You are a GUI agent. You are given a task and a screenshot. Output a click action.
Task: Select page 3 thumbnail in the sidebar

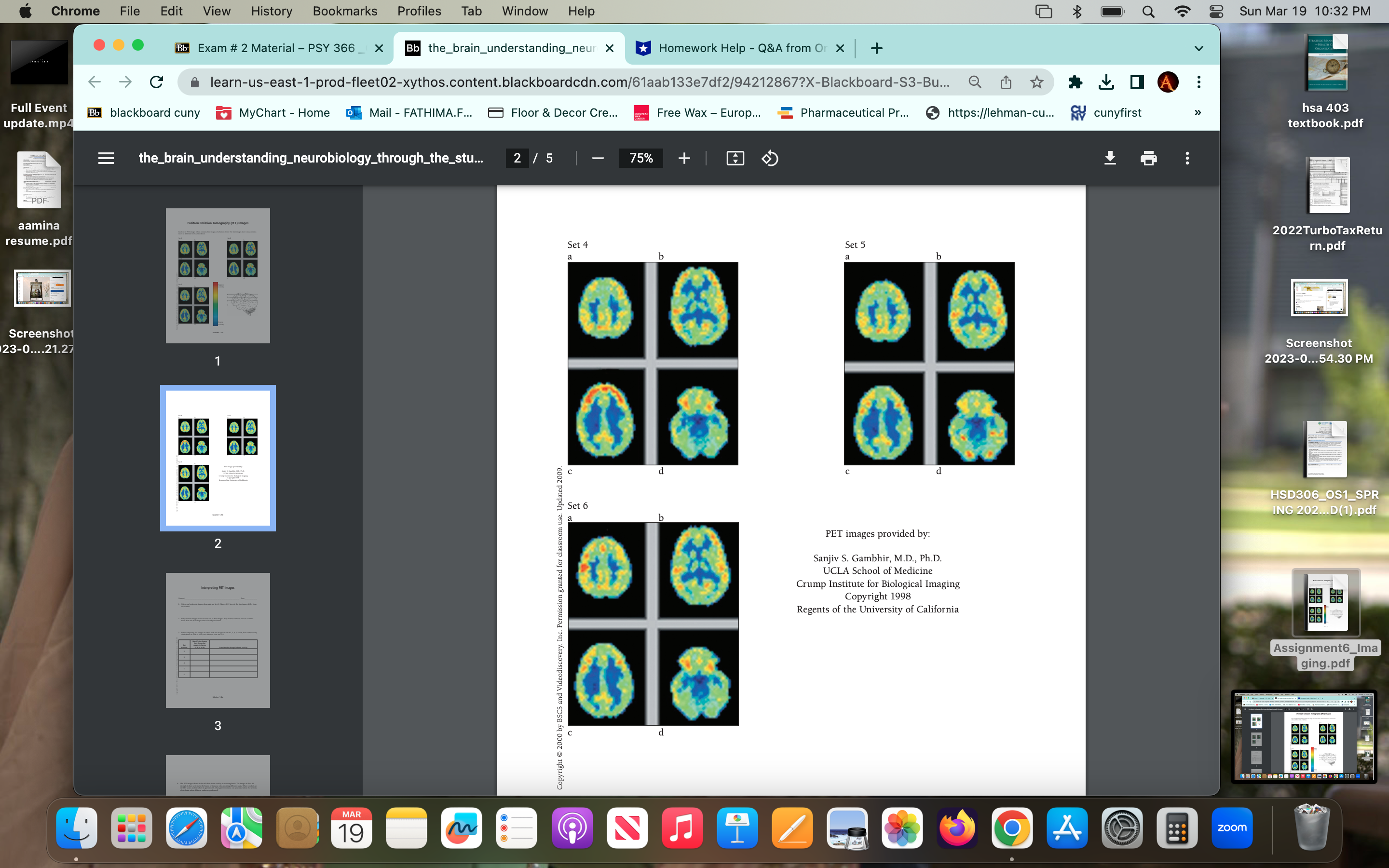(217, 639)
